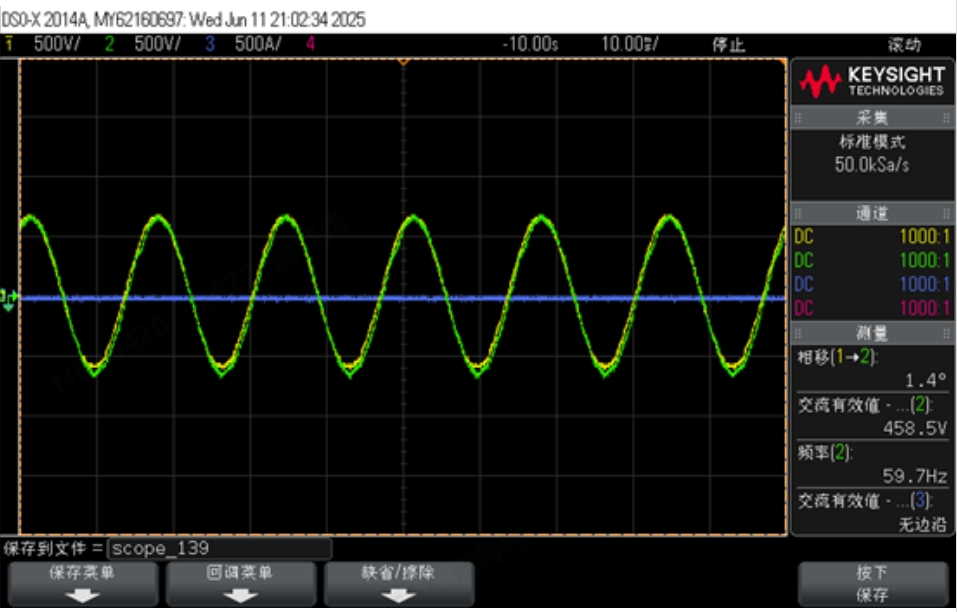Click the 10.00 time-per-division value
The image size is (957, 612).
click(629, 44)
